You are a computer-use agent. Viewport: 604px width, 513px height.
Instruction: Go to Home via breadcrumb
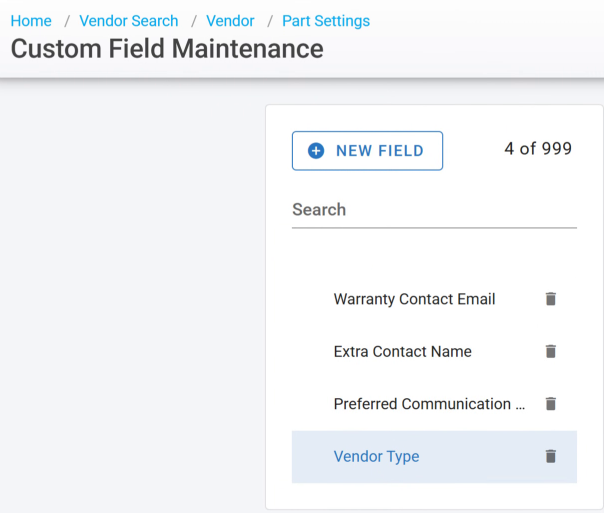coord(31,21)
